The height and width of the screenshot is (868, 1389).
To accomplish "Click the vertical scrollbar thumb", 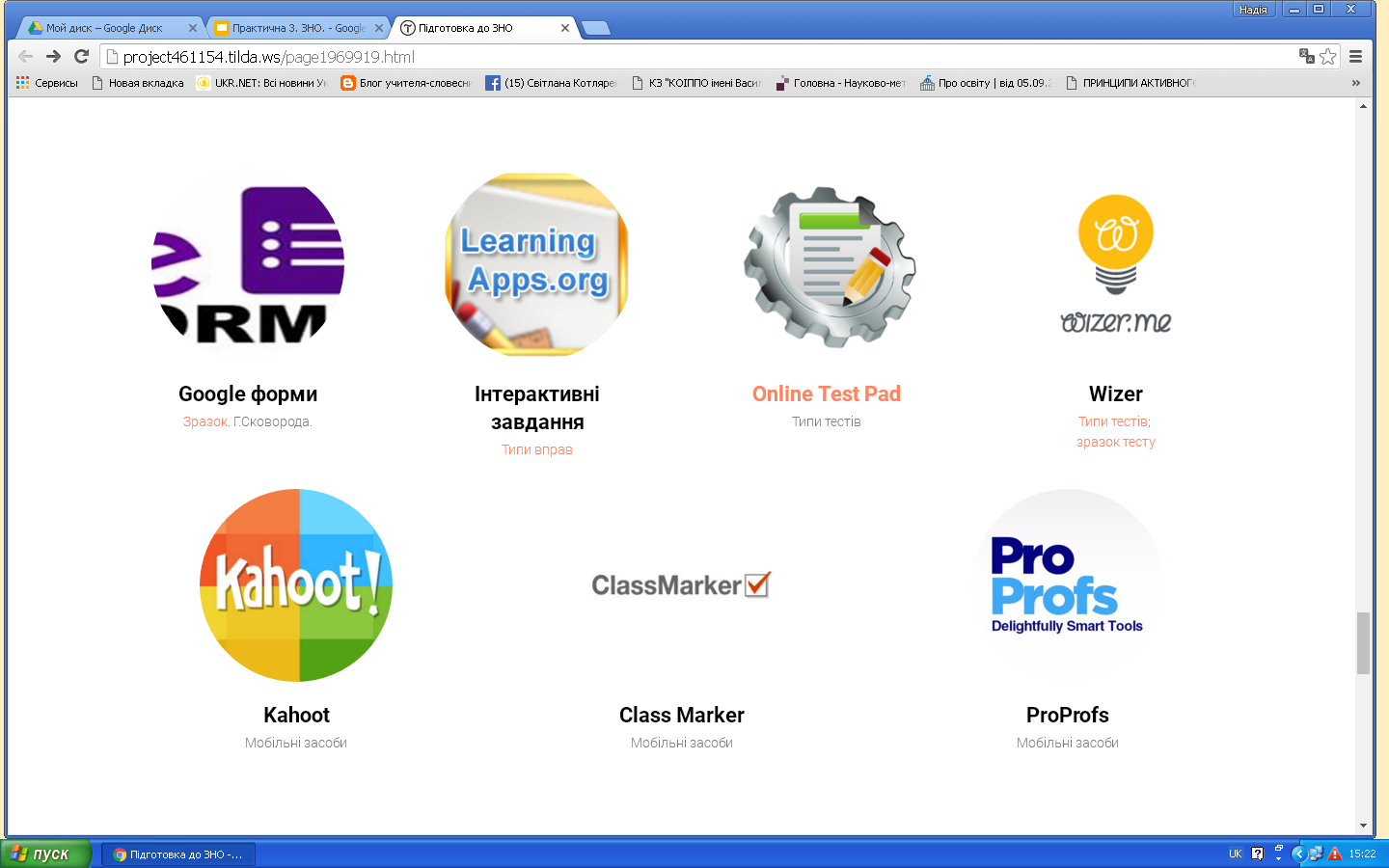I will pos(1363,643).
